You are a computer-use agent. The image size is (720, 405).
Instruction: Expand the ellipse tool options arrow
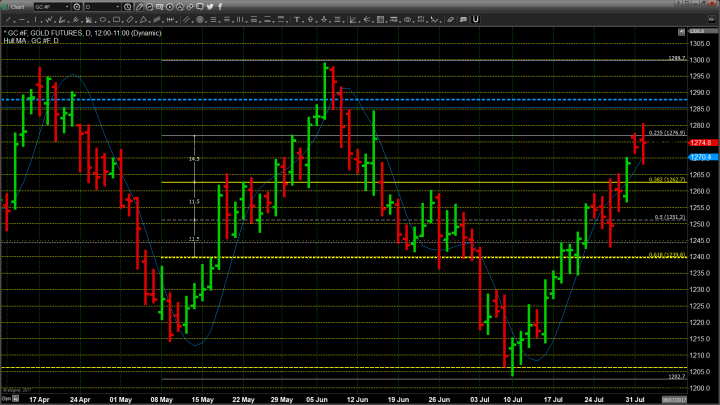click(109, 22)
